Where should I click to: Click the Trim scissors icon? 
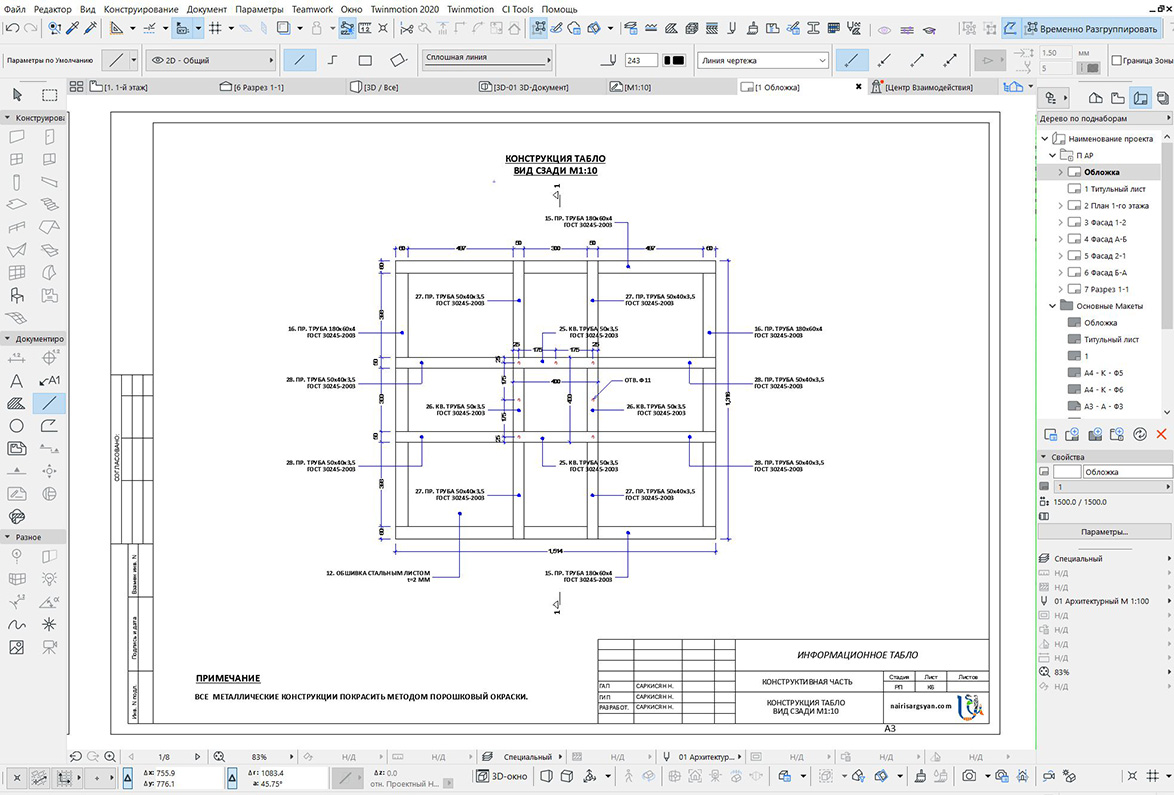tap(407, 28)
